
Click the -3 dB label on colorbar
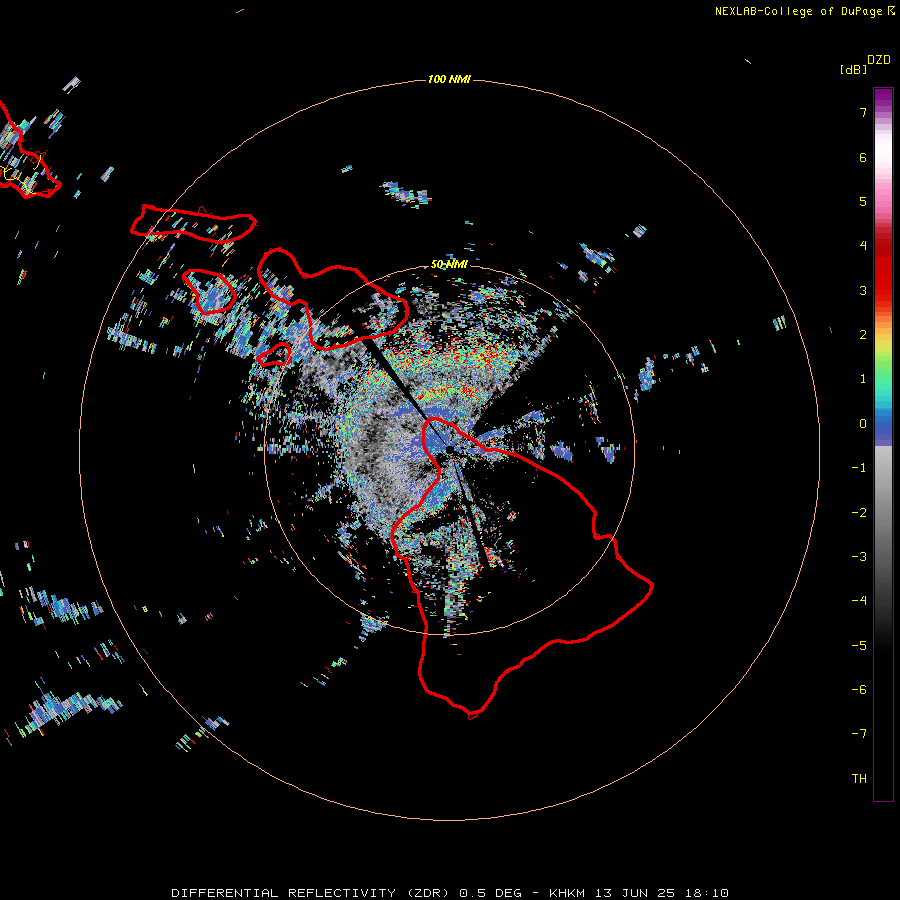click(859, 557)
